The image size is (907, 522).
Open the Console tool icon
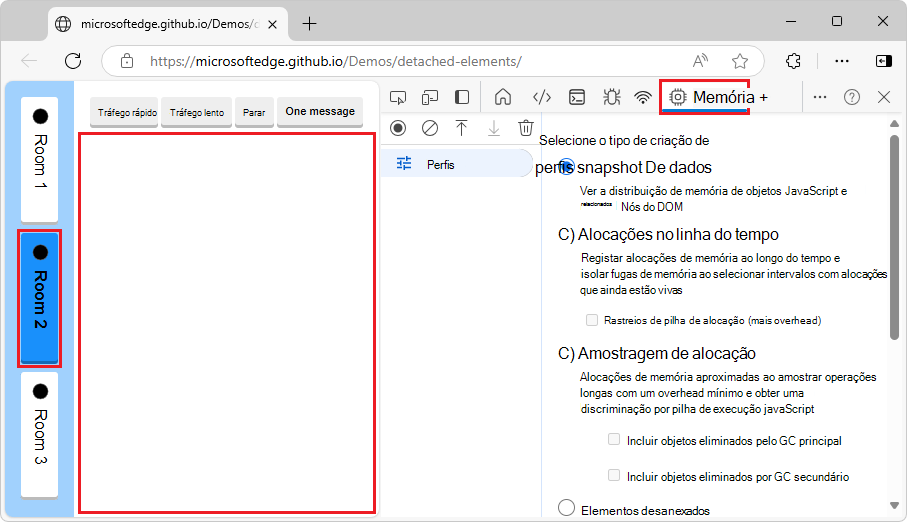pos(577,97)
